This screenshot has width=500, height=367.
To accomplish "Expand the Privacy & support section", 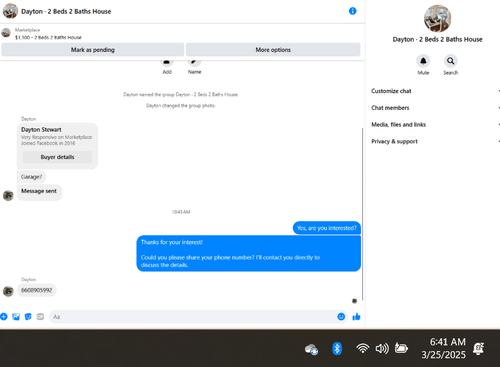I will tap(435, 141).
